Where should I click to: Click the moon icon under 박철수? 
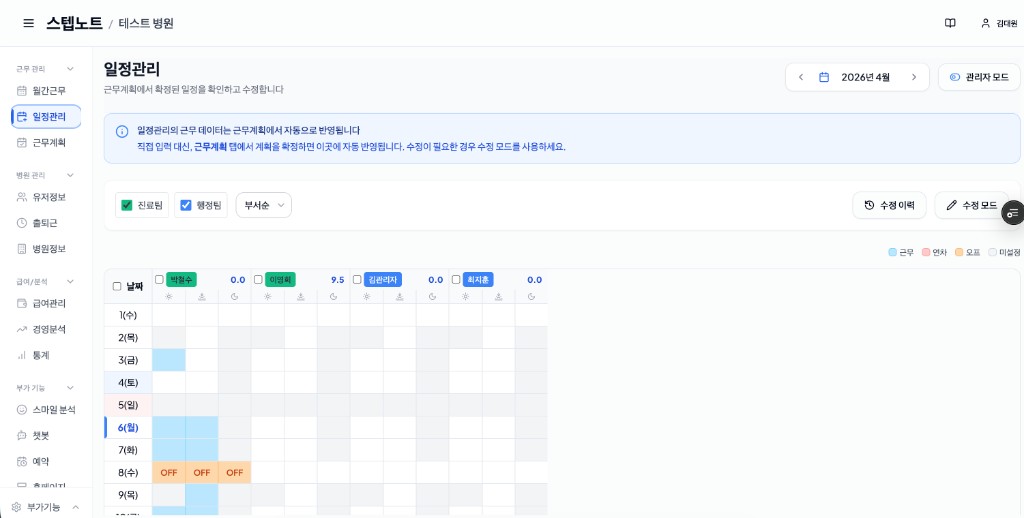click(234, 297)
